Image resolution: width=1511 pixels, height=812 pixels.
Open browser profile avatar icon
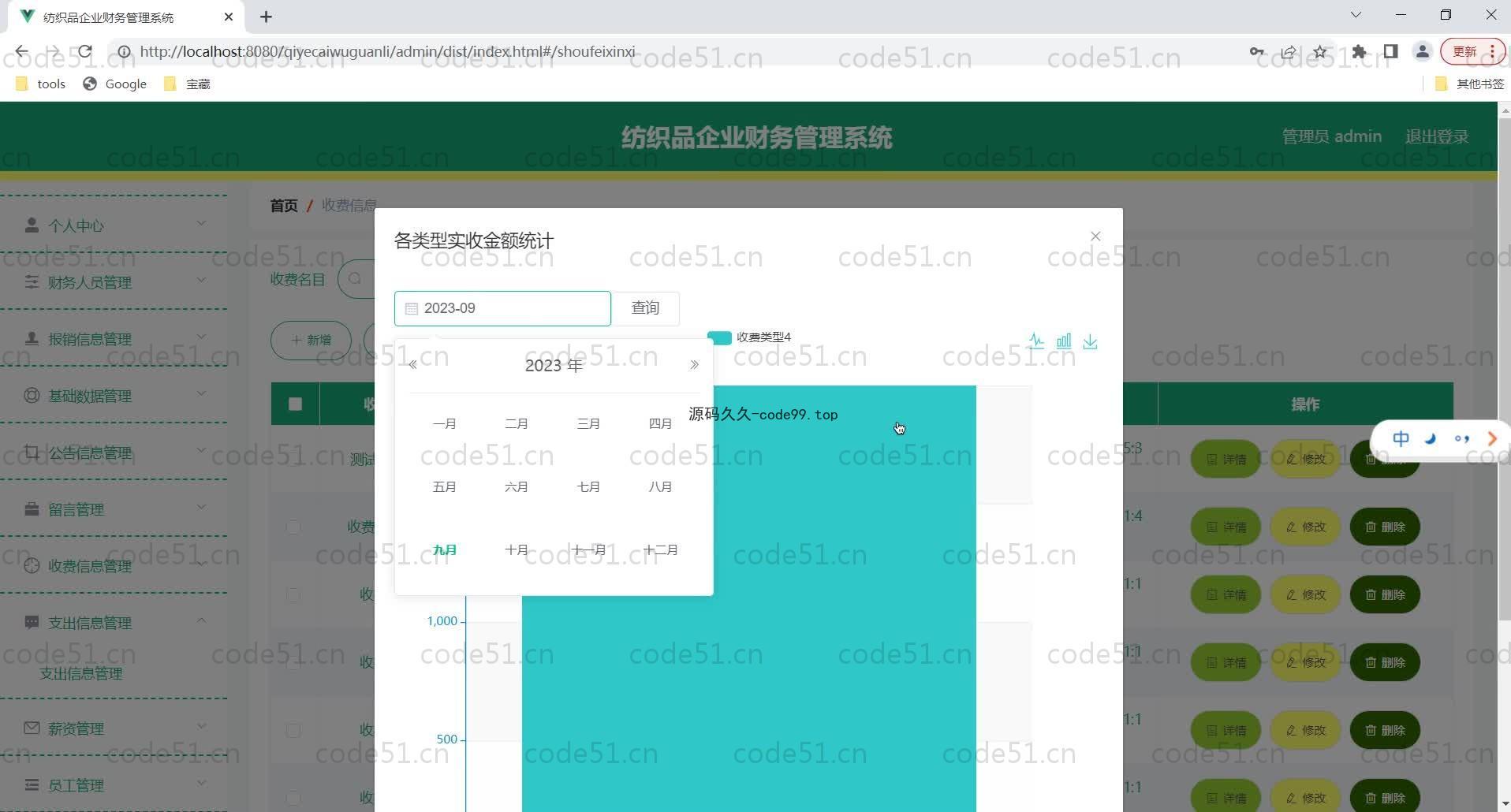tap(1423, 52)
